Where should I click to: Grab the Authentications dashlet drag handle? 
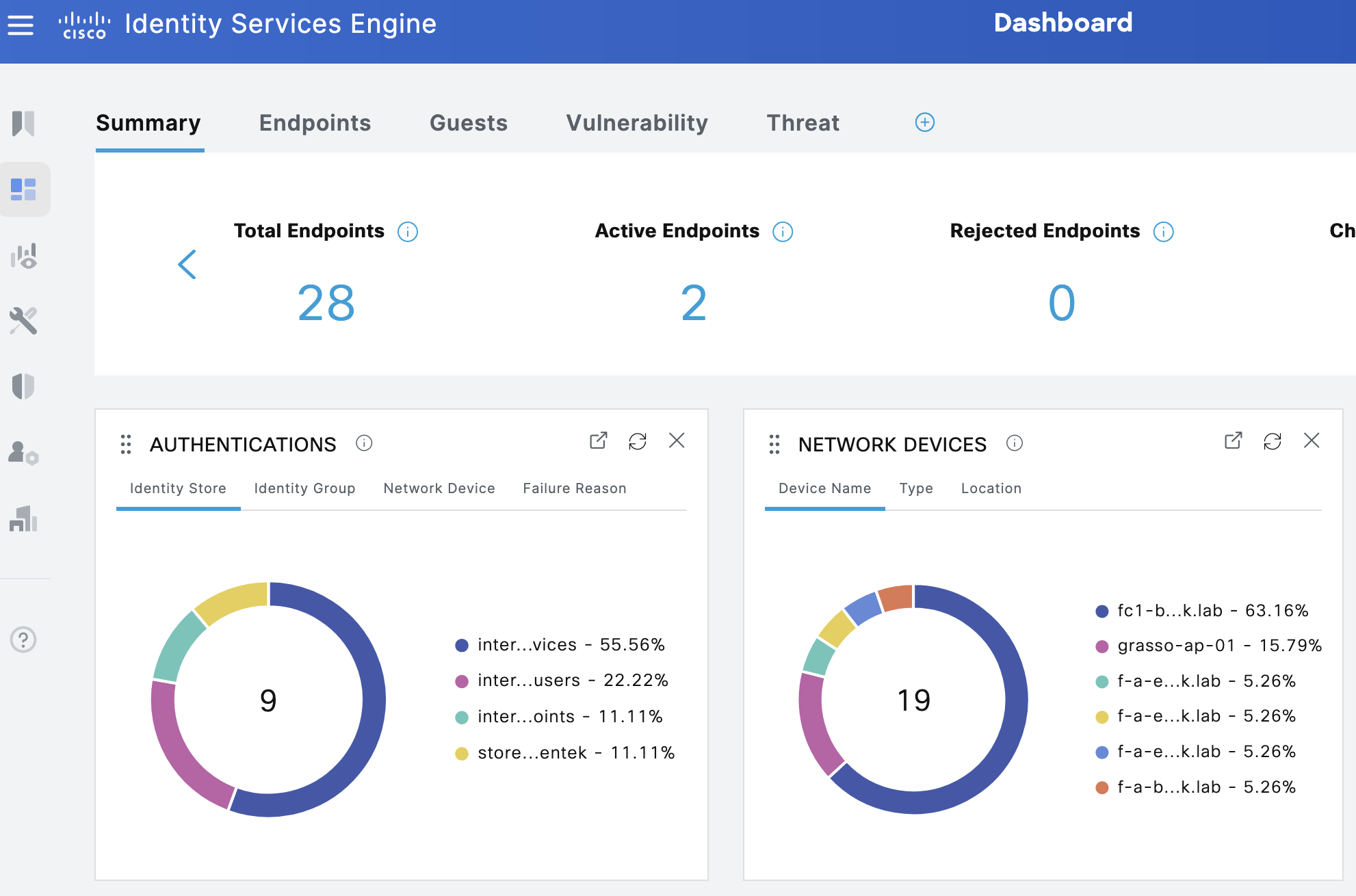126,444
